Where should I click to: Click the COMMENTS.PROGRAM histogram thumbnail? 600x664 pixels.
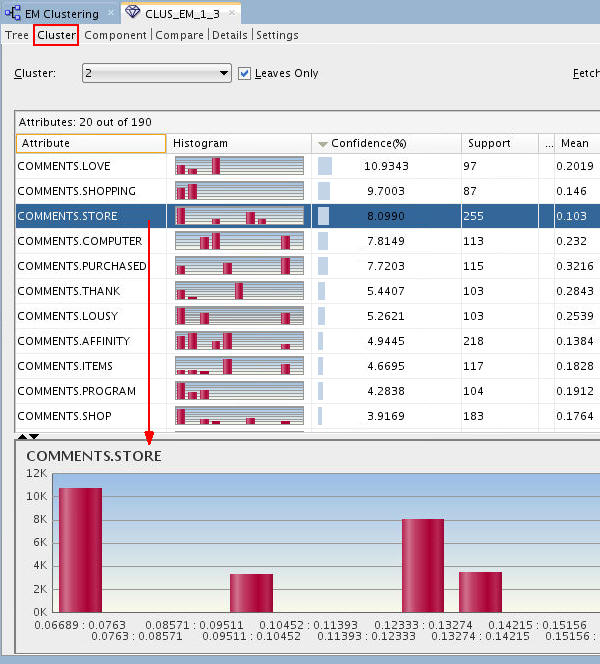(239, 390)
